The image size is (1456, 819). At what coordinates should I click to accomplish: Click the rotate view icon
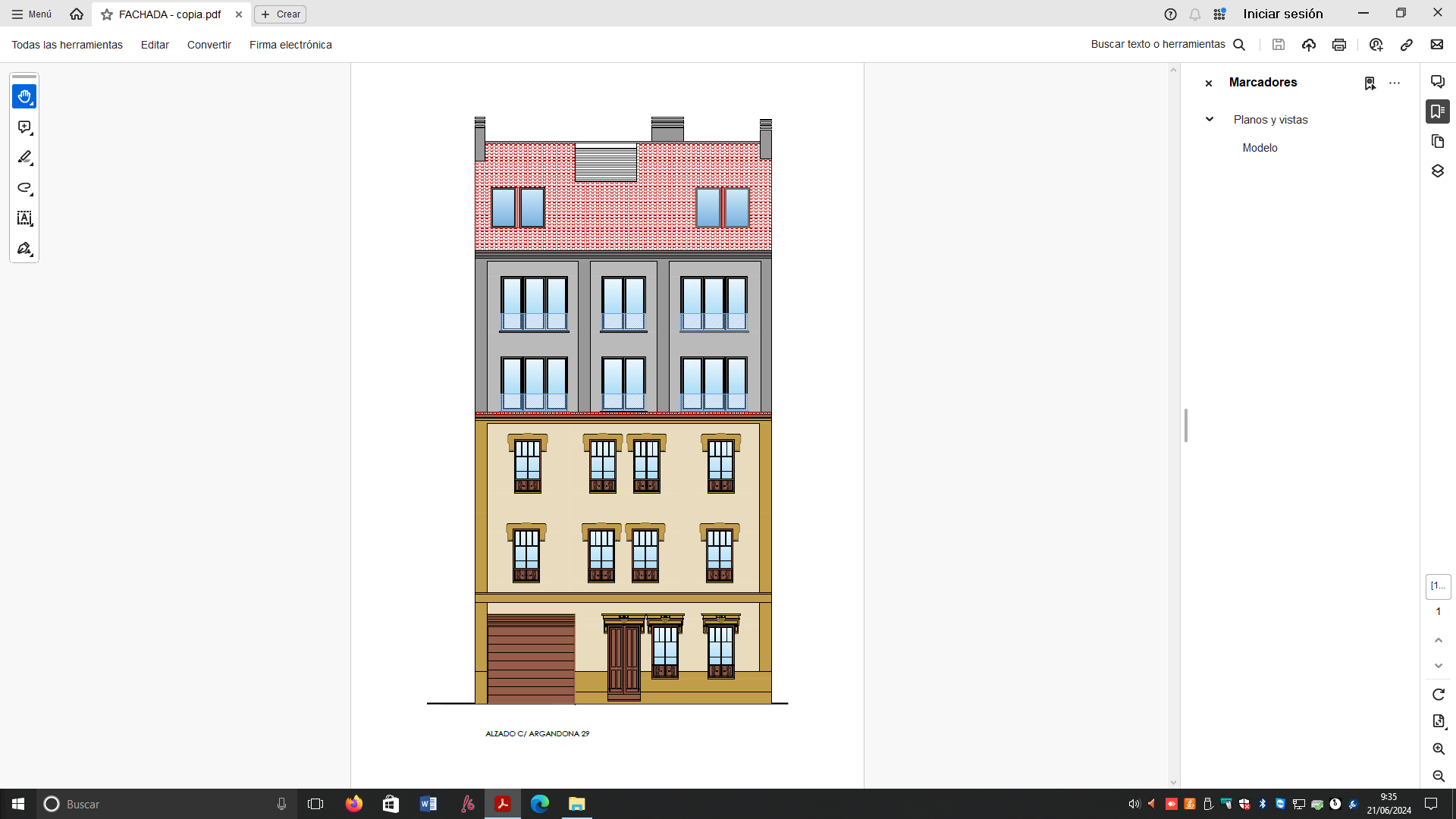(x=1438, y=695)
